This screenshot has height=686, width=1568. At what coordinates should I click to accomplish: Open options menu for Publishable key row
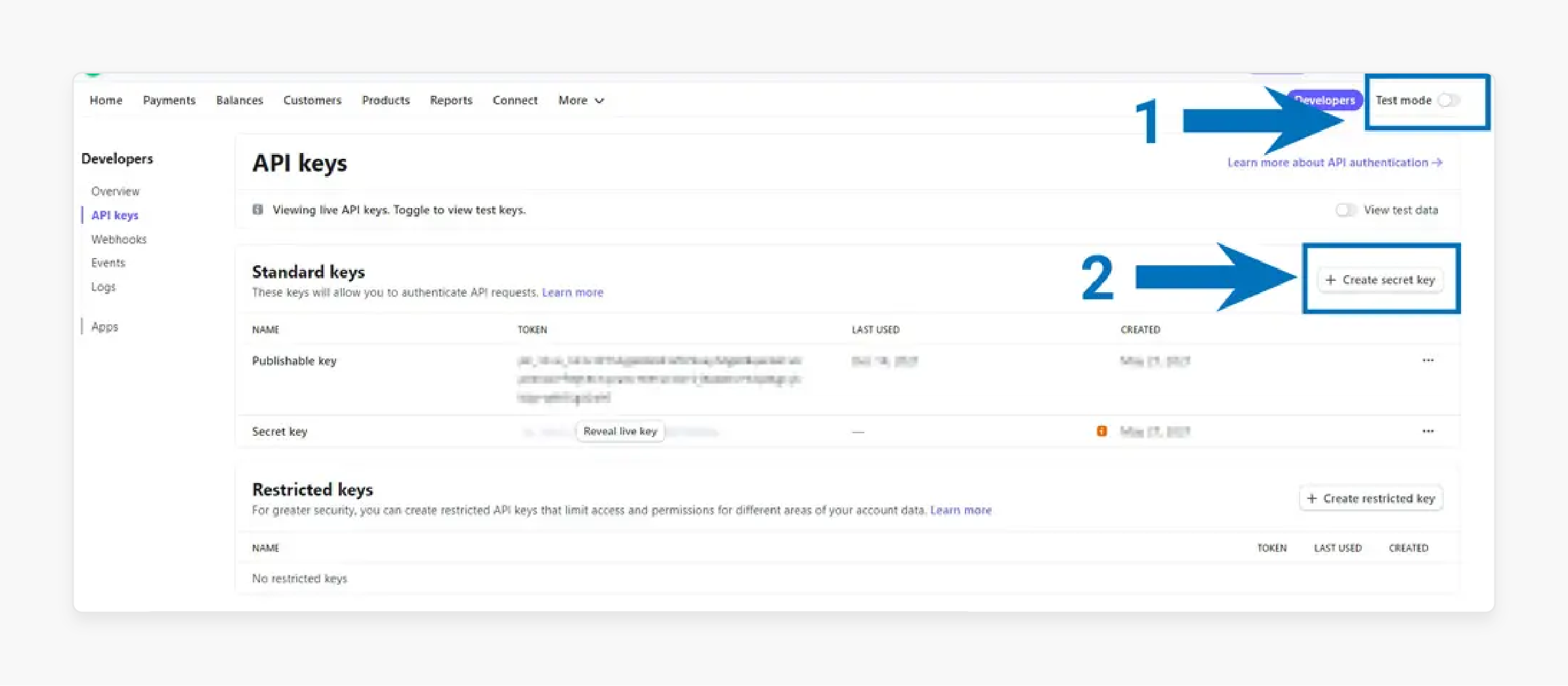point(1428,360)
